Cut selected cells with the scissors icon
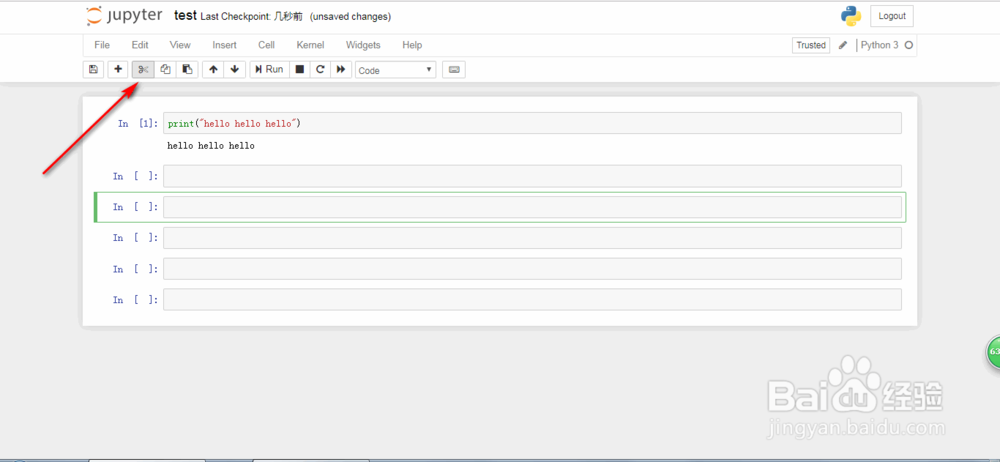This screenshot has height=462, width=1000. (x=143, y=70)
